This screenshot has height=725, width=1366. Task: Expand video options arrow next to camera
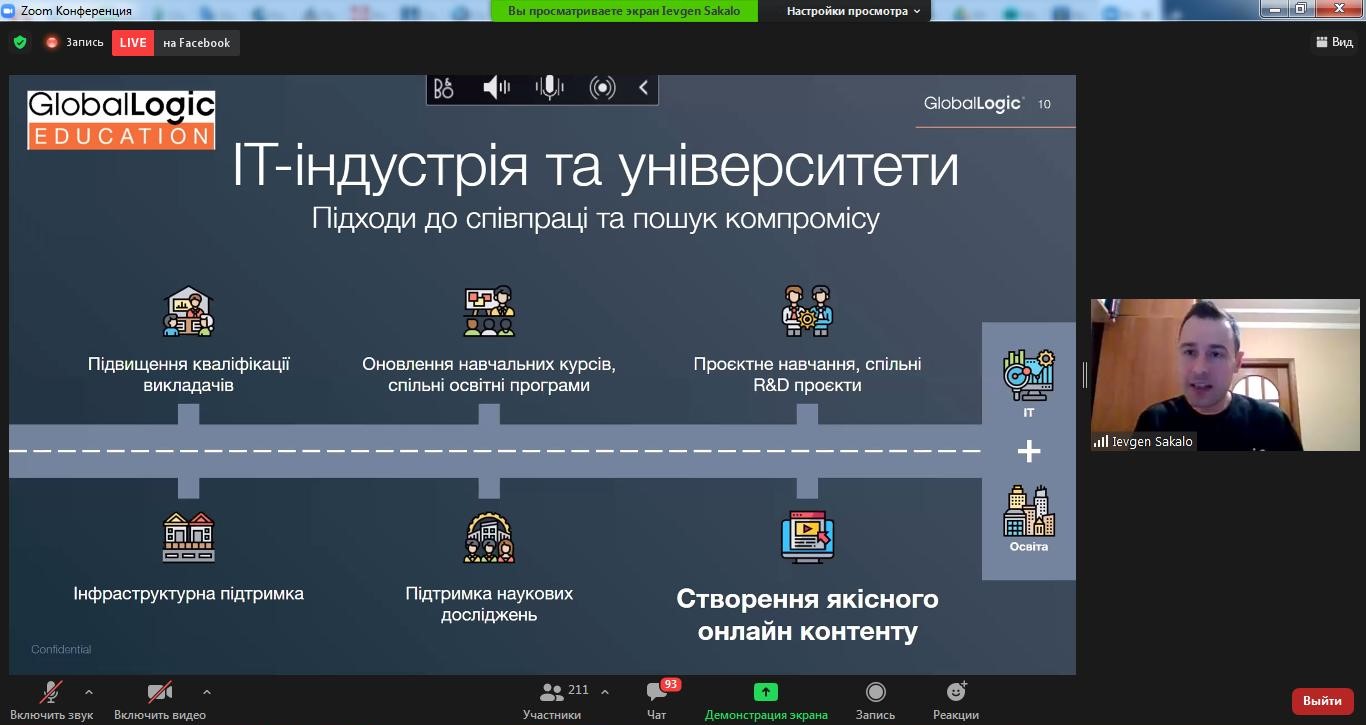pyautogui.click(x=207, y=692)
